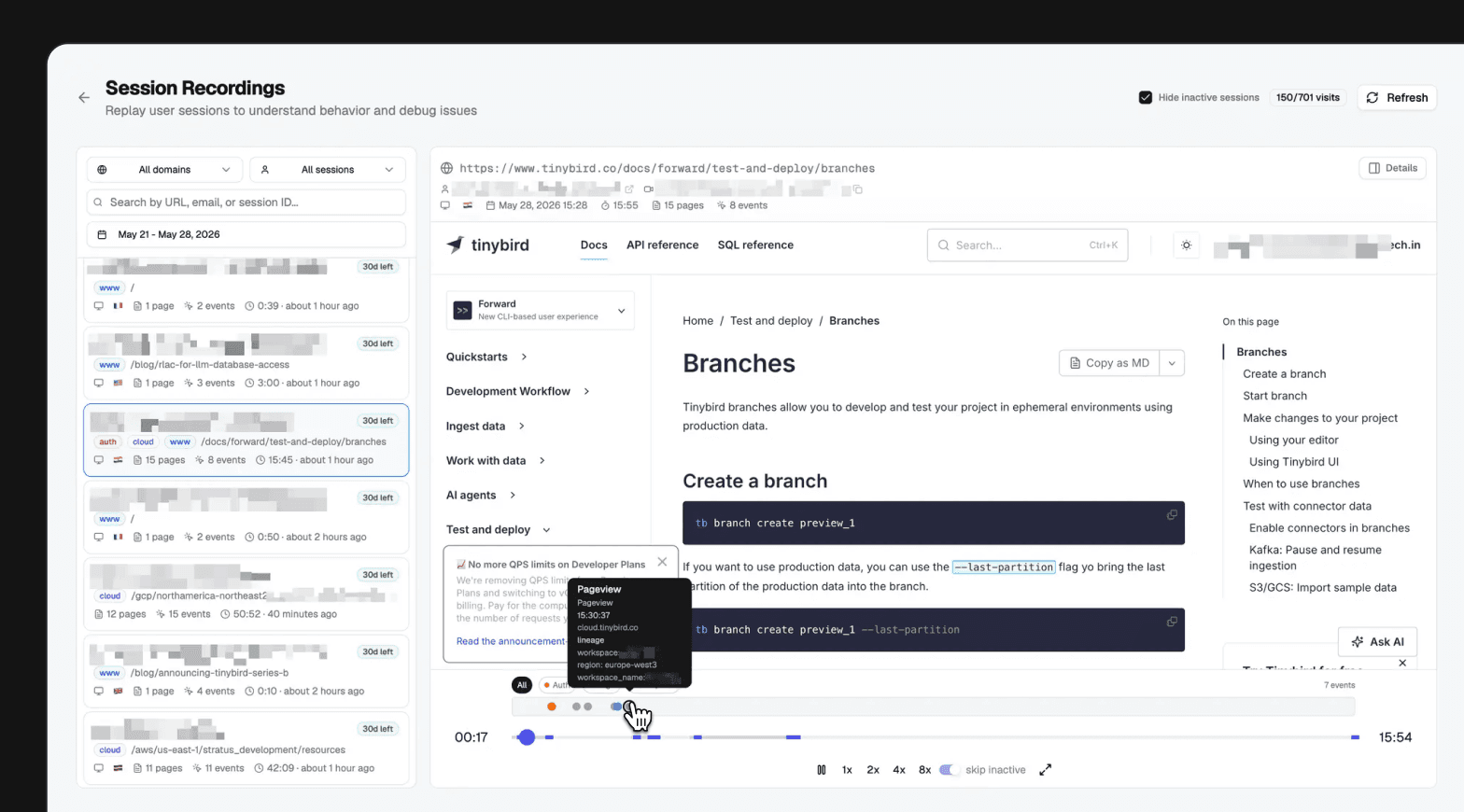
Task: Click the magnifier icon in the session search box
Action: pos(98,203)
